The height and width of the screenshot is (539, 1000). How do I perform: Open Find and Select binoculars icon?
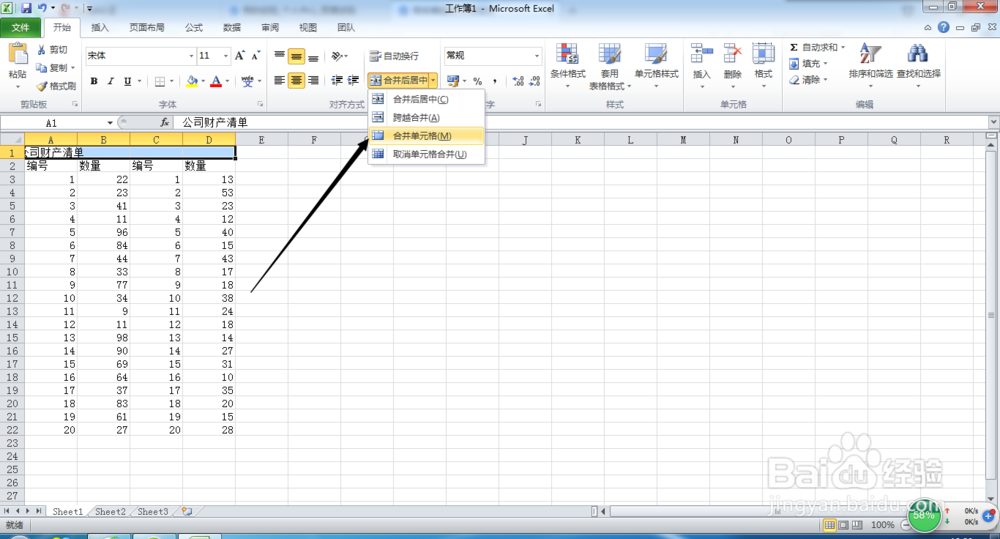tap(918, 54)
